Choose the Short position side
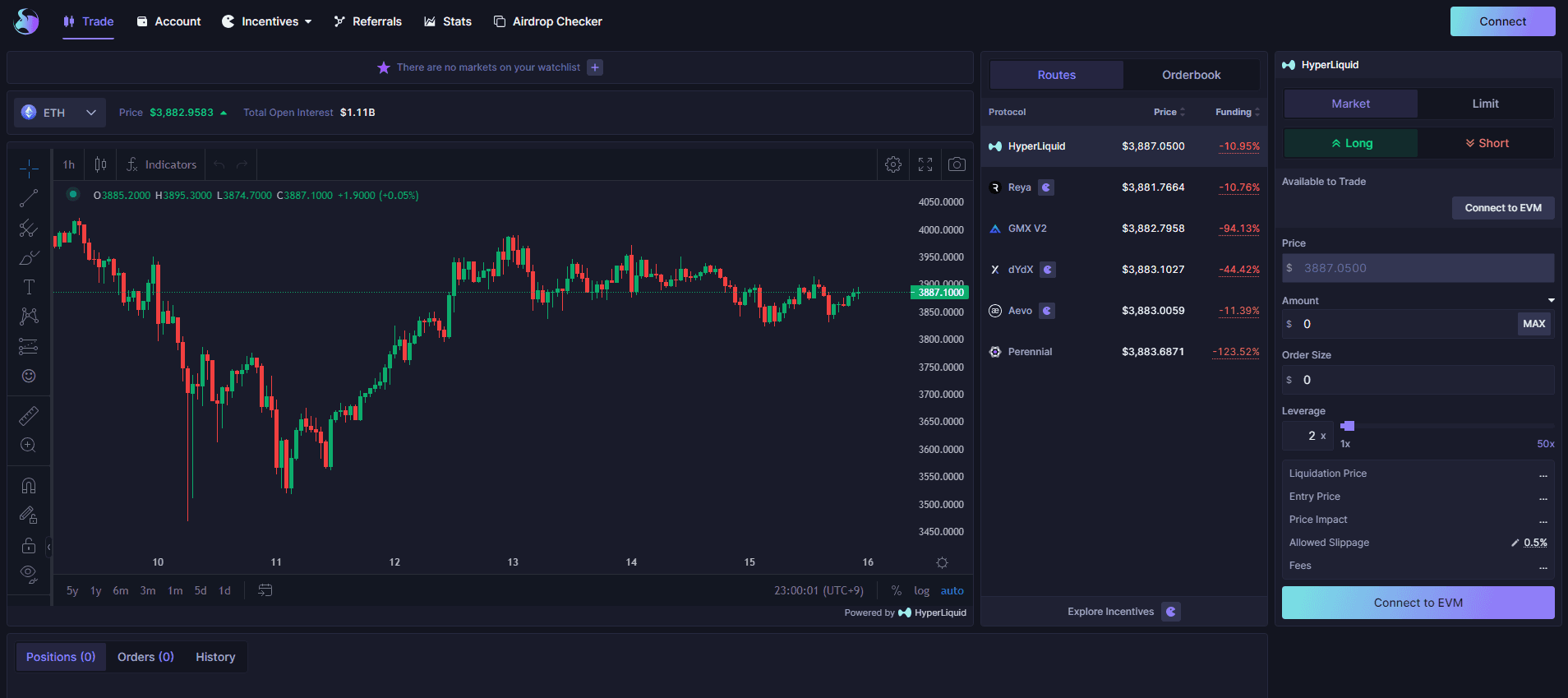1568x698 pixels. tap(1486, 143)
